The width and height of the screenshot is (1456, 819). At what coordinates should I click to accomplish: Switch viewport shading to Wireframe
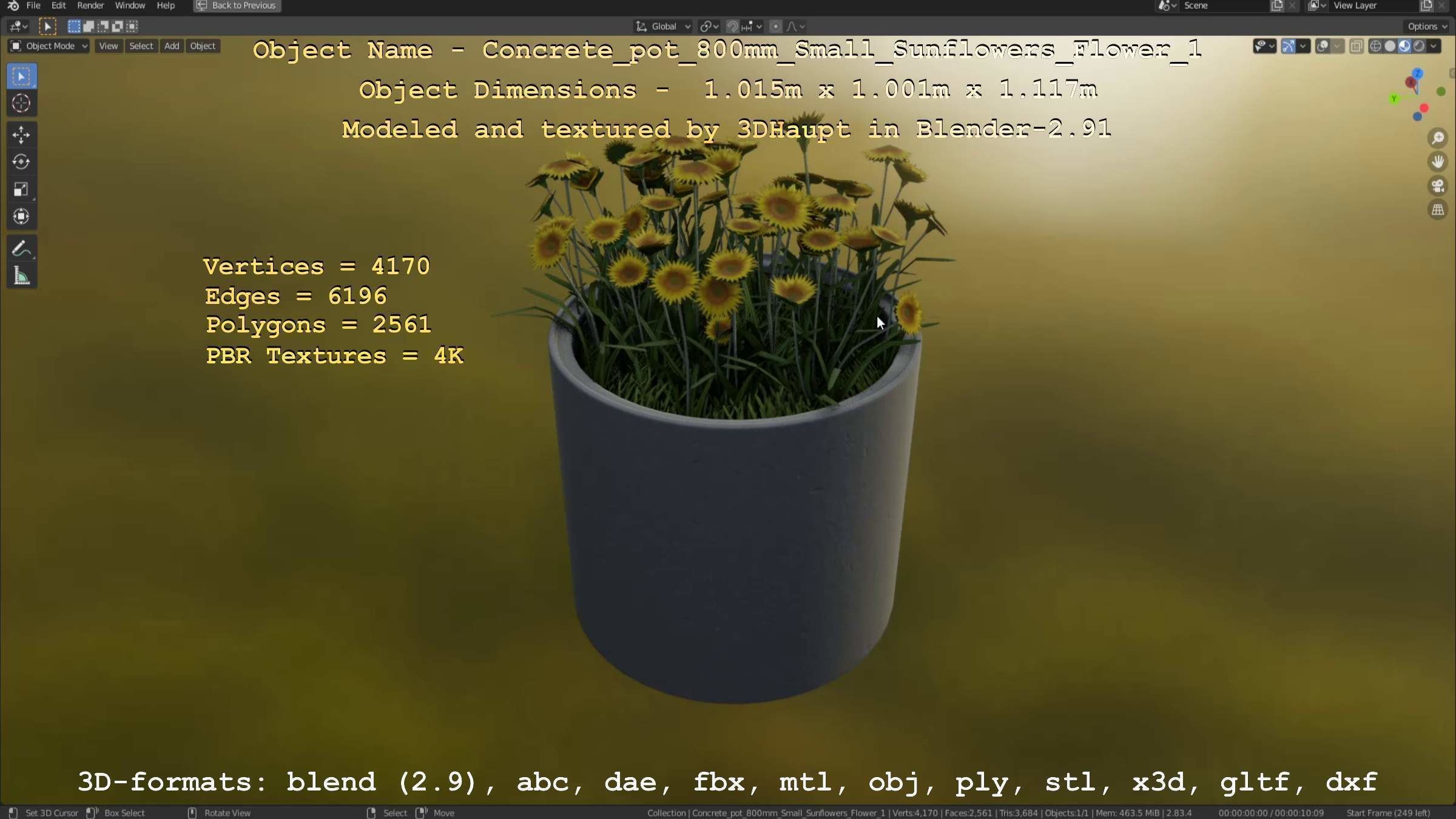coord(1376,46)
